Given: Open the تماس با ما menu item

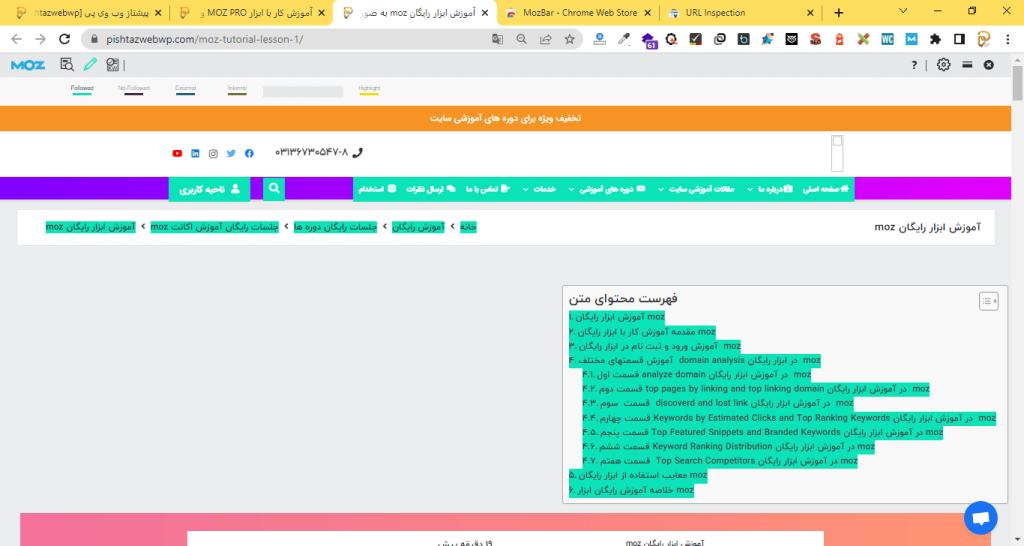Looking at the screenshot, I should pyautogui.click(x=487, y=189).
